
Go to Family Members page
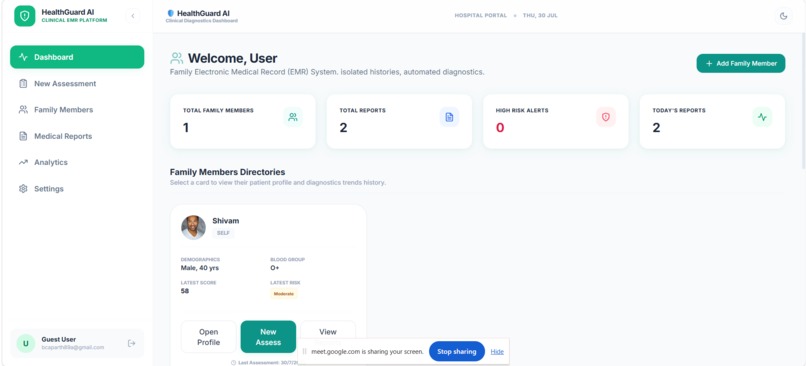(77, 109)
